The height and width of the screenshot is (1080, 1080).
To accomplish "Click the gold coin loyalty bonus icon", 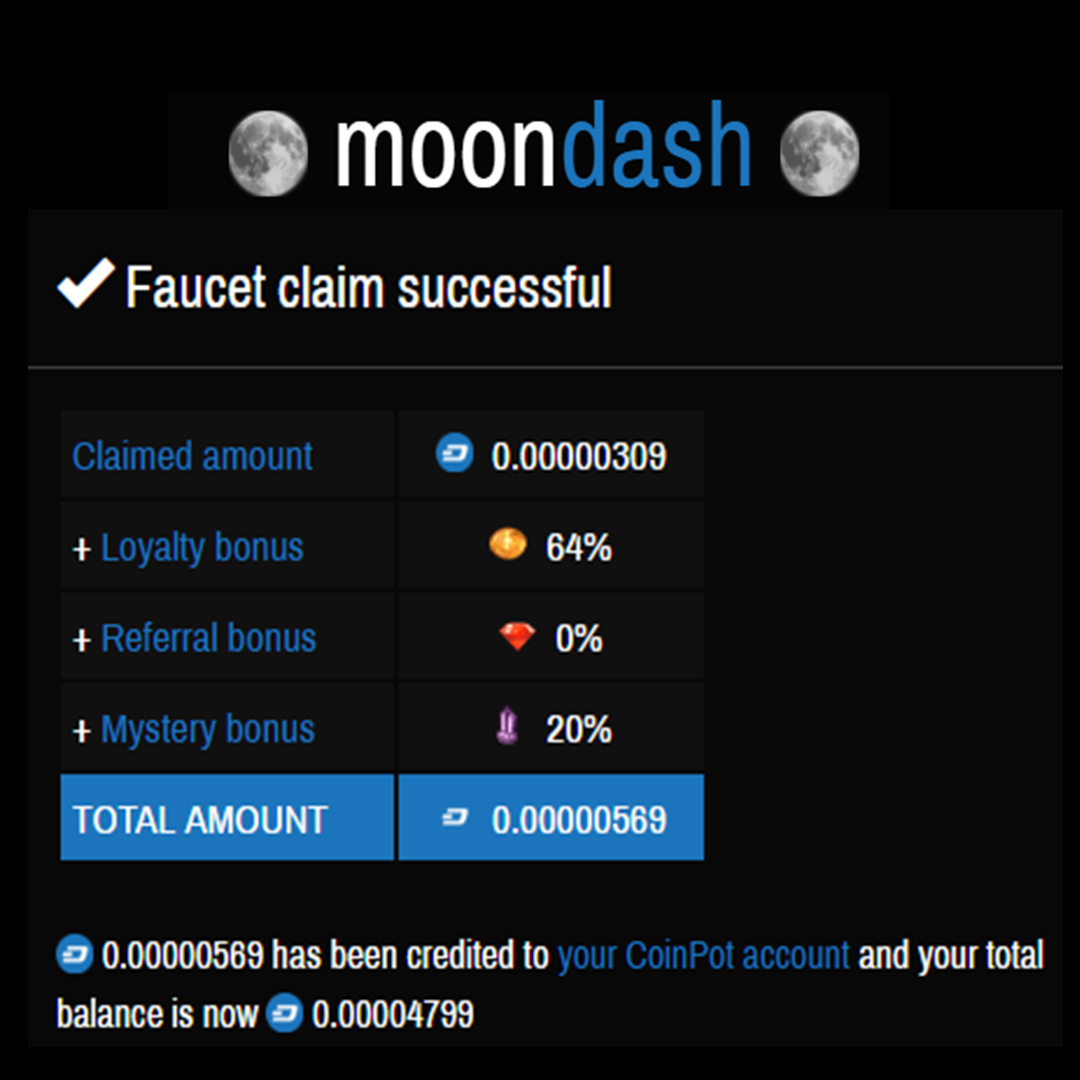I will [x=508, y=544].
